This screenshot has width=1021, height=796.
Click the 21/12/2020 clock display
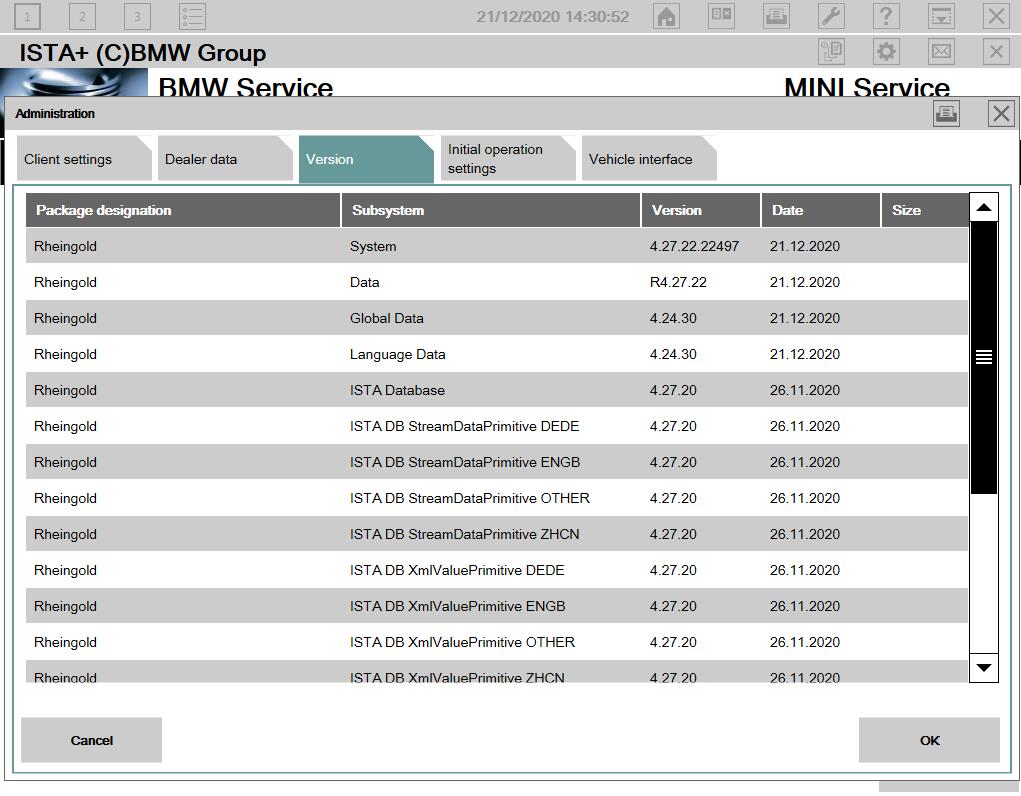[x=552, y=17]
